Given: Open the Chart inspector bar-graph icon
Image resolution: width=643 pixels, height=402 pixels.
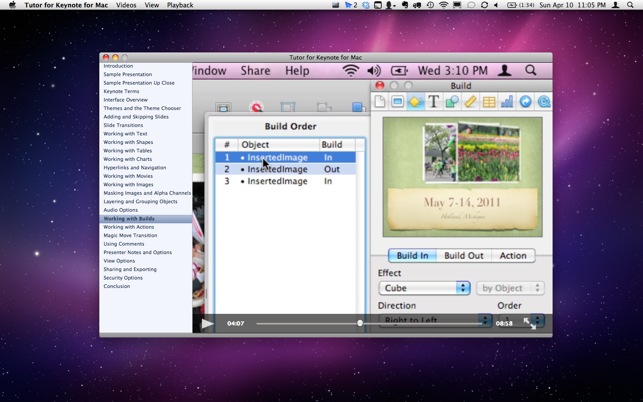Looking at the screenshot, I should pyautogui.click(x=507, y=102).
